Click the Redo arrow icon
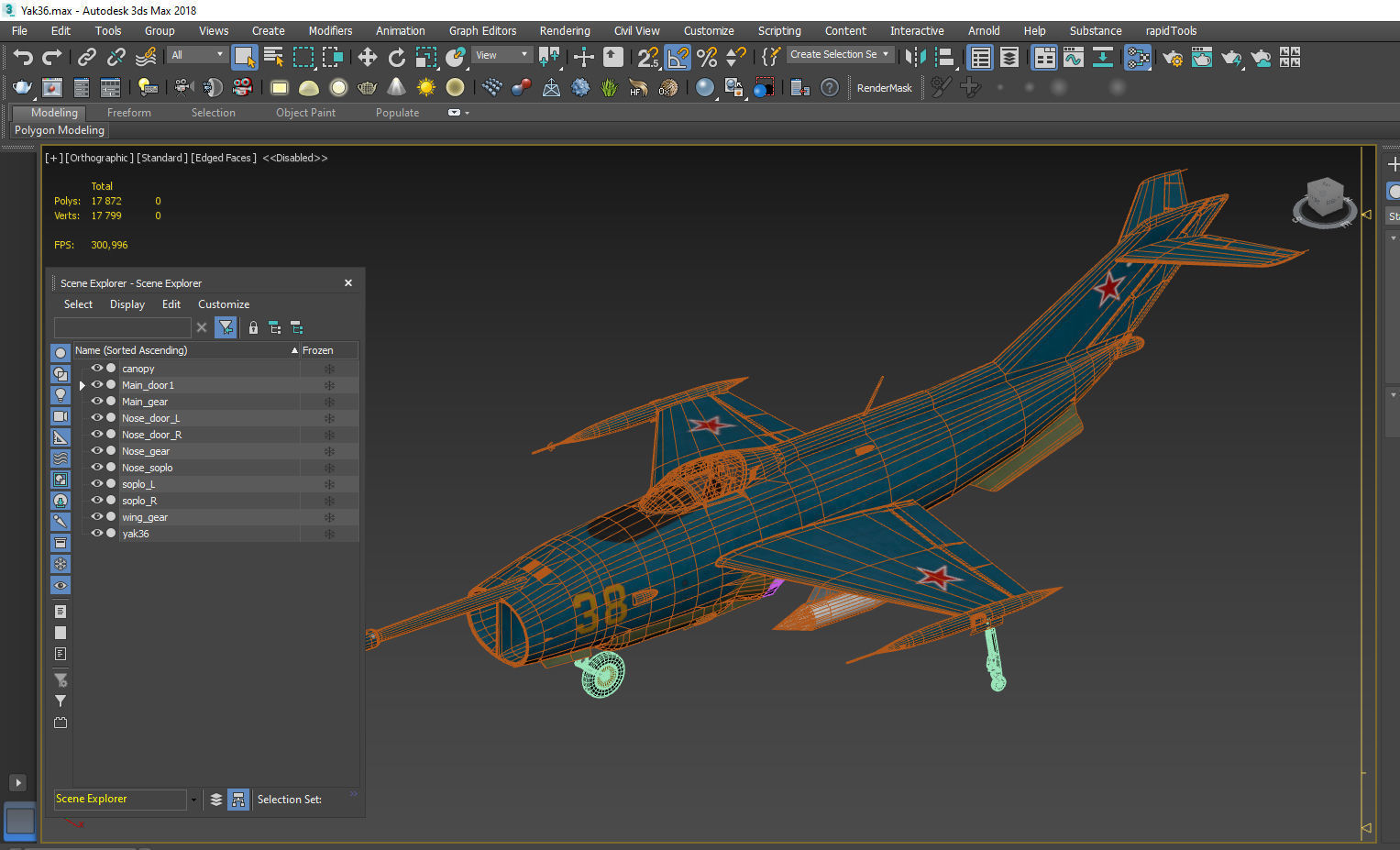1400x850 pixels. [x=52, y=58]
